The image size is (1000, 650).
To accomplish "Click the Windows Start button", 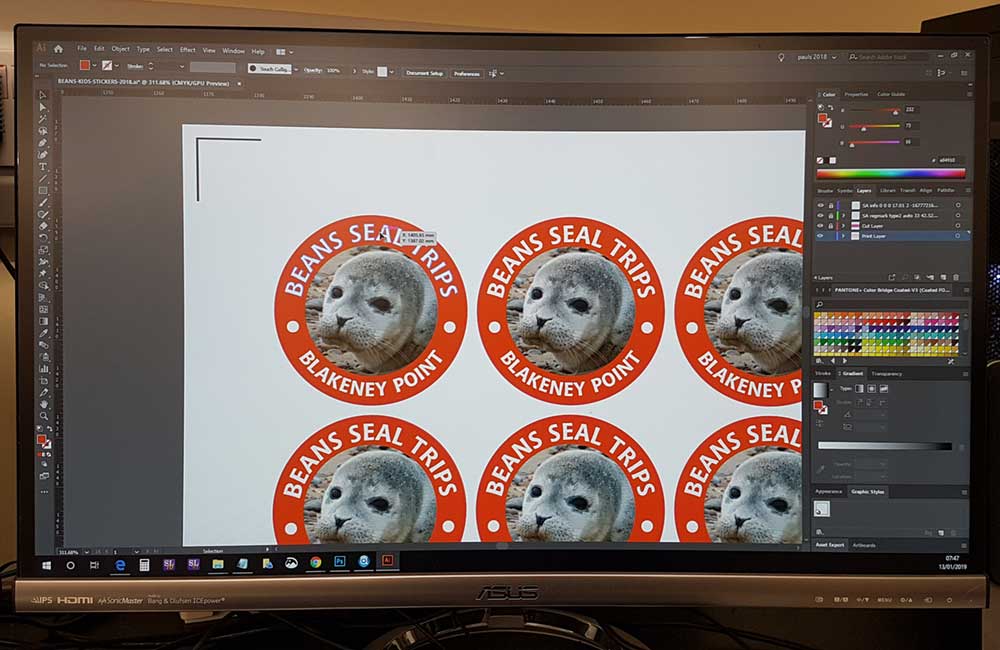I will pos(46,565).
